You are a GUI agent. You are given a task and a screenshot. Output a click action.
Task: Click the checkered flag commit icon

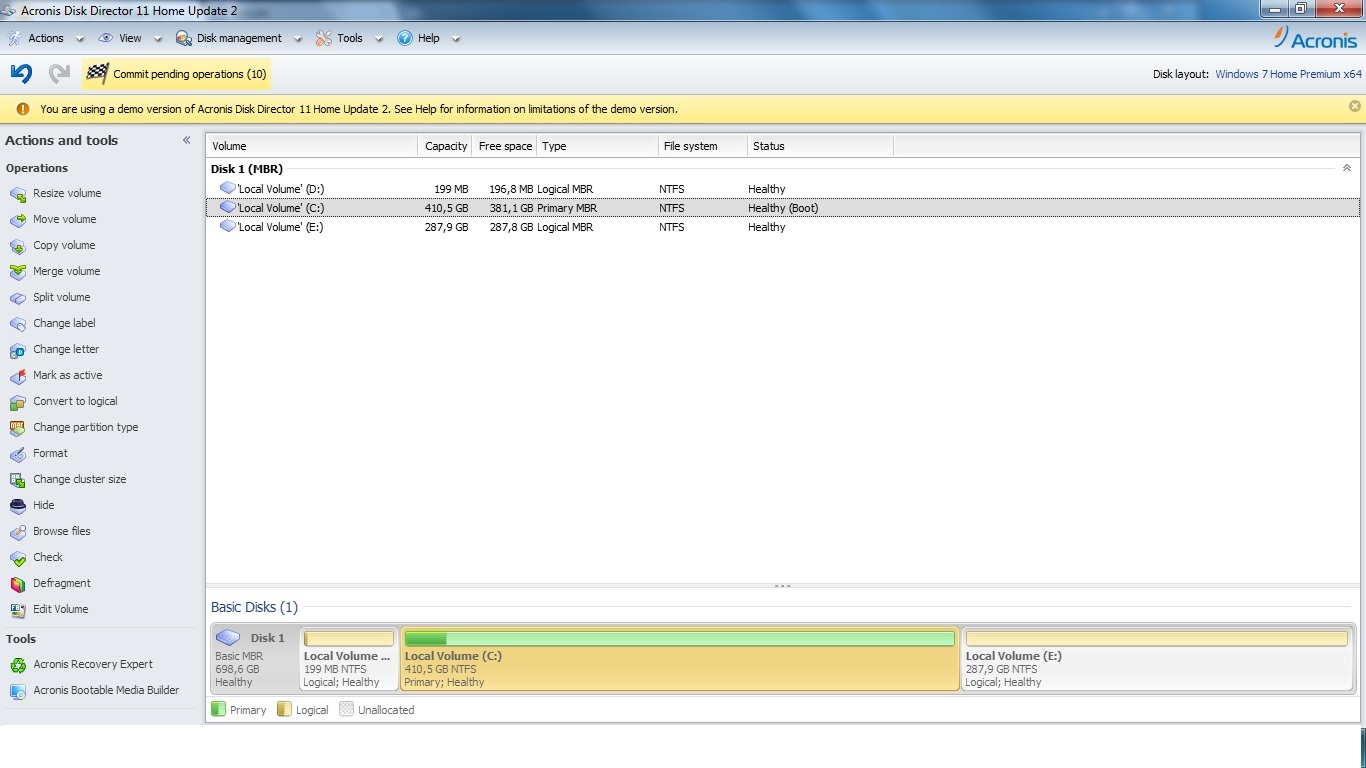tap(97, 74)
